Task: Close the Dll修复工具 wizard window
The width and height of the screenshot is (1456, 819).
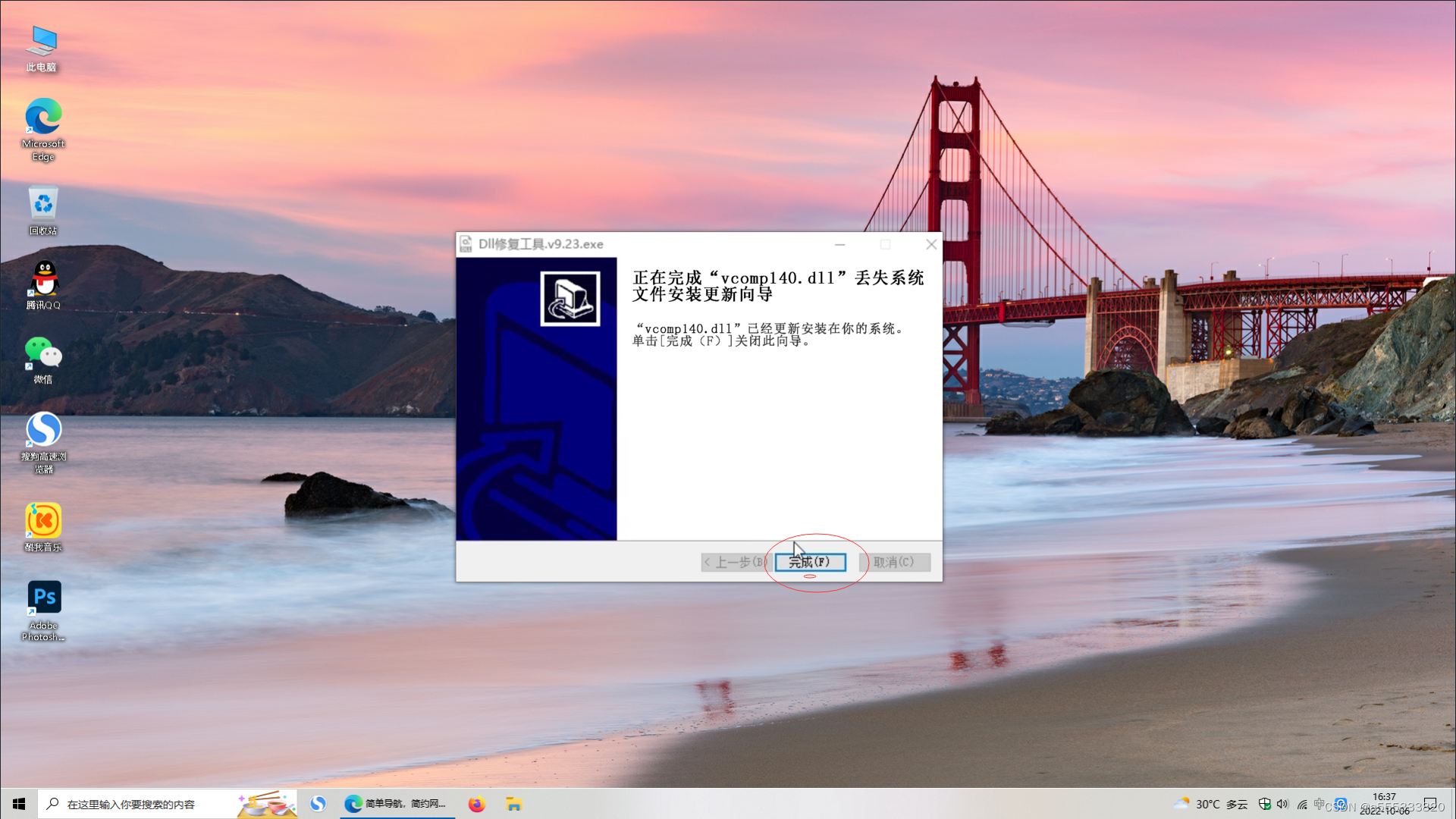Action: (x=931, y=244)
